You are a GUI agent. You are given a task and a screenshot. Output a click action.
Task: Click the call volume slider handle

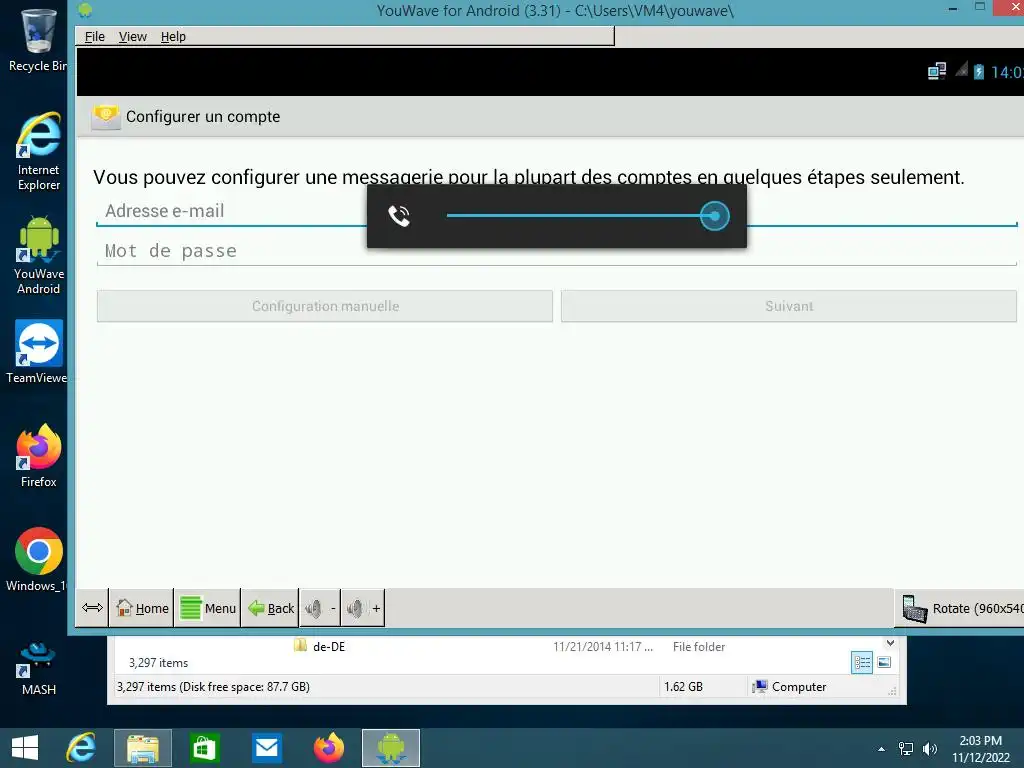tap(714, 216)
